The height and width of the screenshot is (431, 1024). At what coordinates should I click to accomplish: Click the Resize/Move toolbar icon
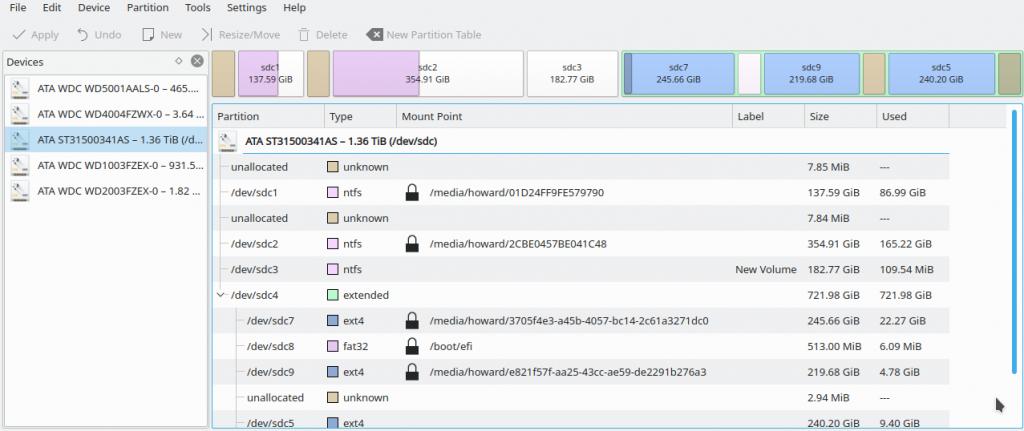[x=206, y=35]
